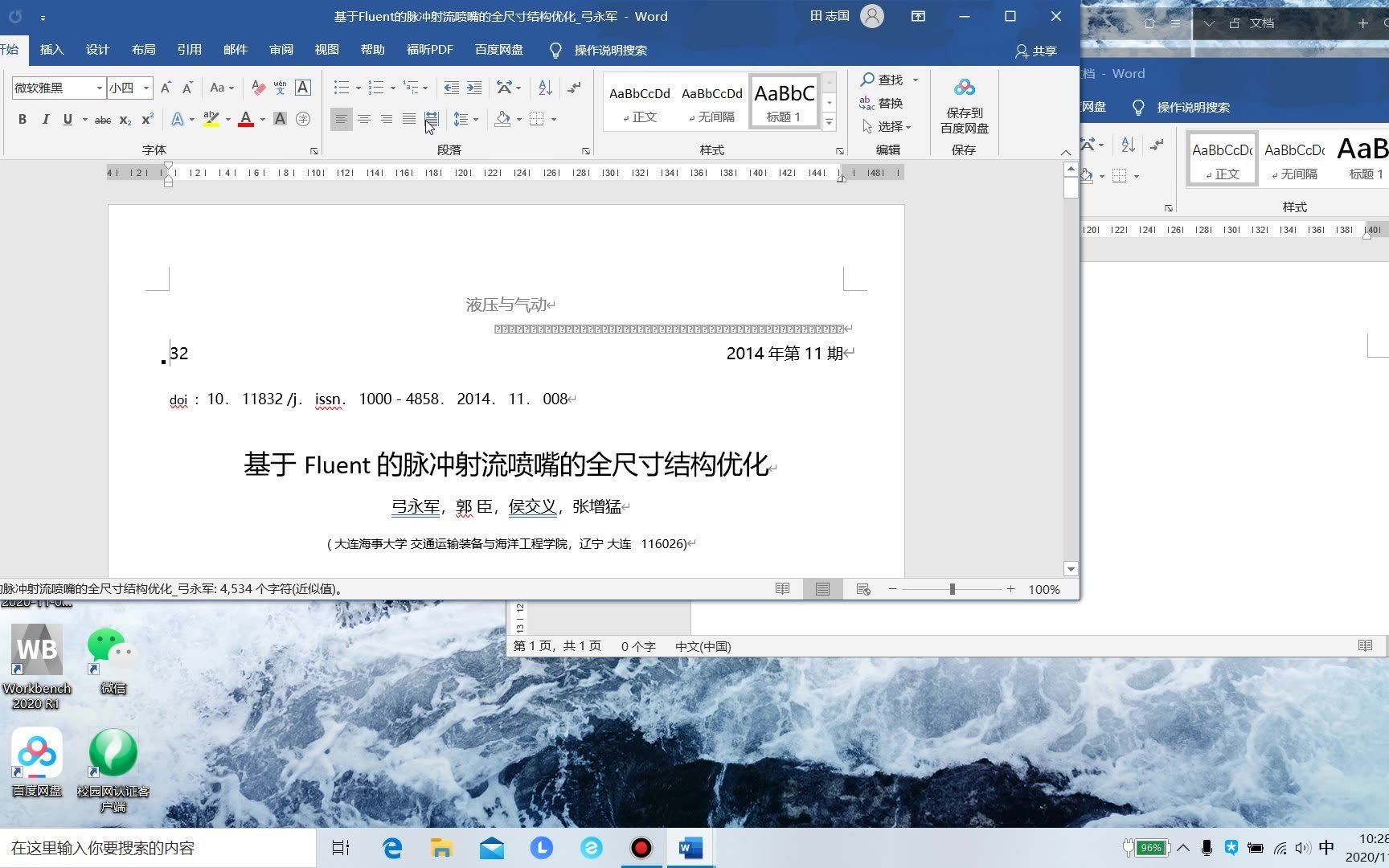Apply the 标题 1 style

(x=784, y=100)
